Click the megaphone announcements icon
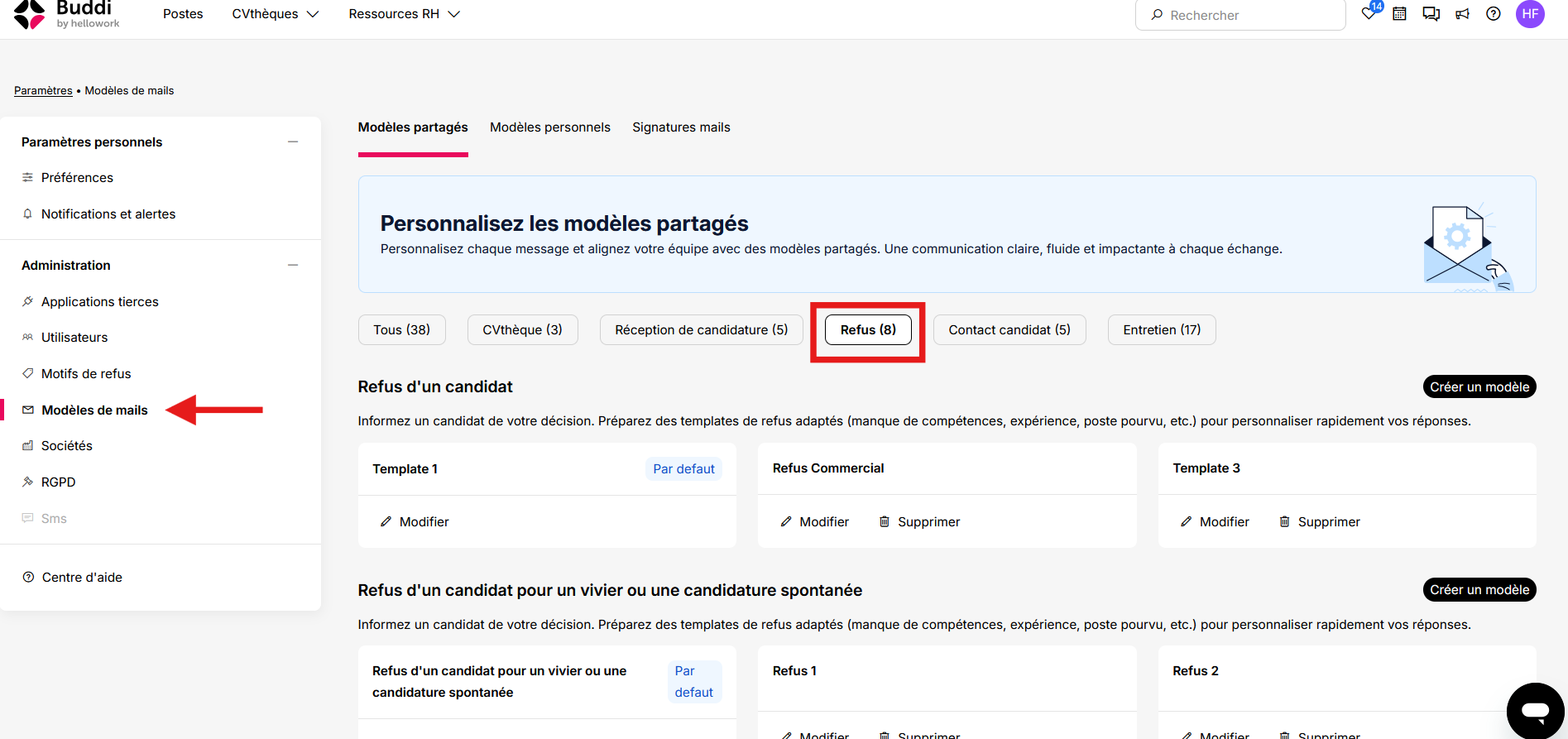The image size is (1568, 739). (x=1463, y=14)
